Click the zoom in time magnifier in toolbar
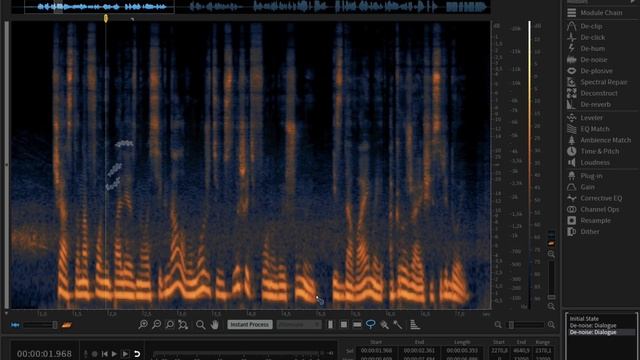This screenshot has width=640, height=360. [x=143, y=324]
